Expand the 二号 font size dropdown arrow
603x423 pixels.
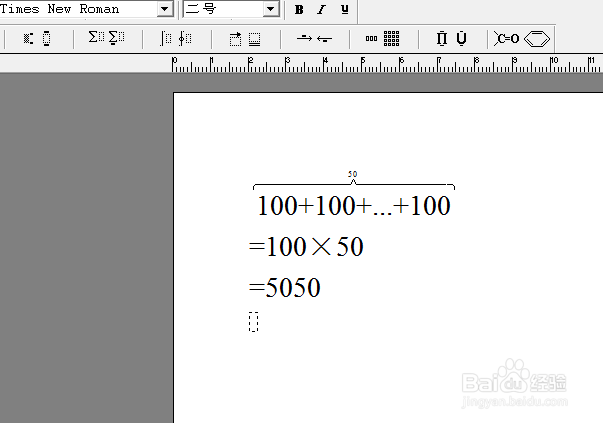(x=271, y=9)
